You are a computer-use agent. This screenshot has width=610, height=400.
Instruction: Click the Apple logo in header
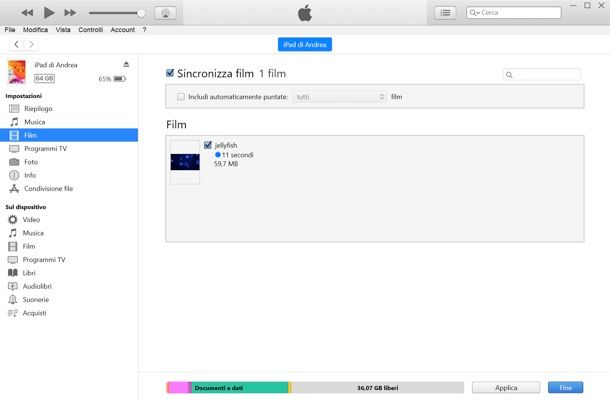[x=305, y=13]
